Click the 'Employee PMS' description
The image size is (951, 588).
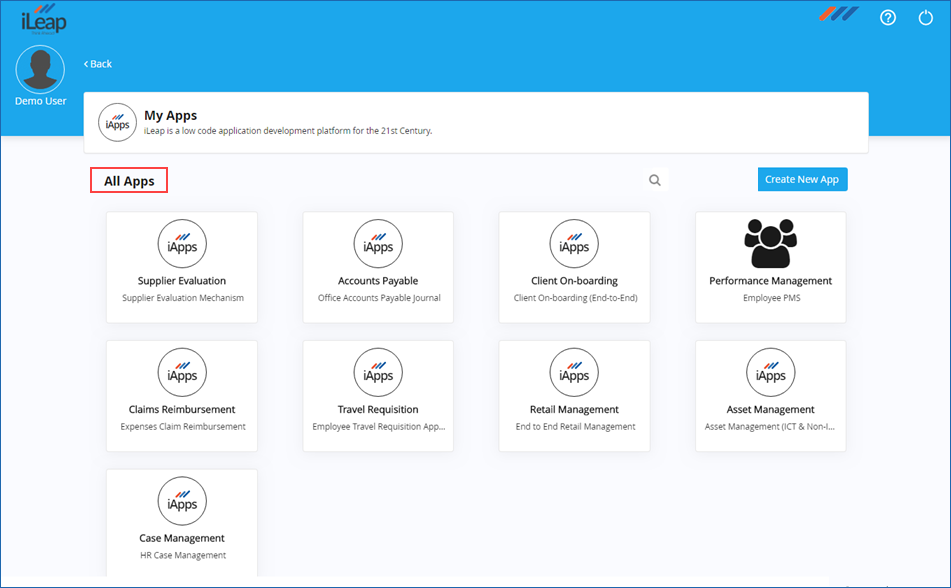point(771,298)
